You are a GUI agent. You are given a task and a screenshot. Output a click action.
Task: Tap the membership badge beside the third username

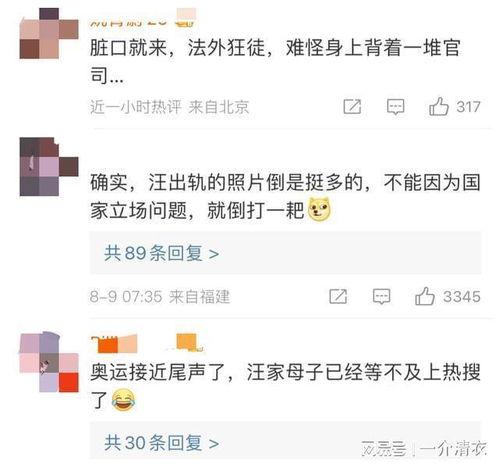click(190, 343)
